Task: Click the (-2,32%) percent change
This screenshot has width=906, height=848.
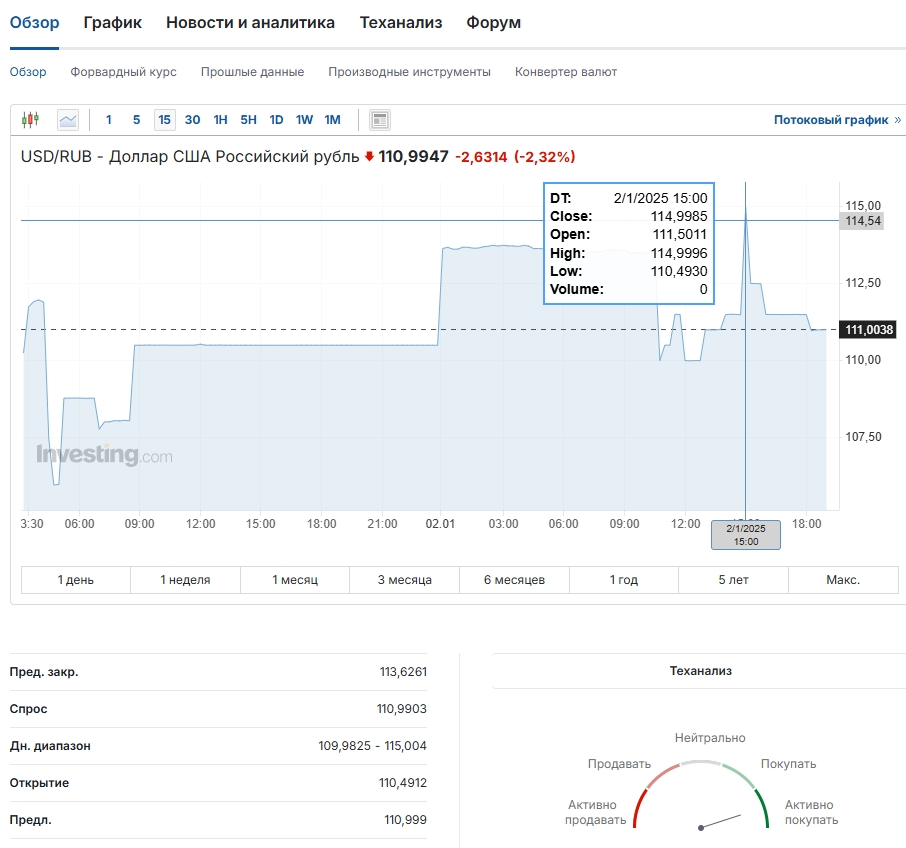Action: tap(545, 157)
